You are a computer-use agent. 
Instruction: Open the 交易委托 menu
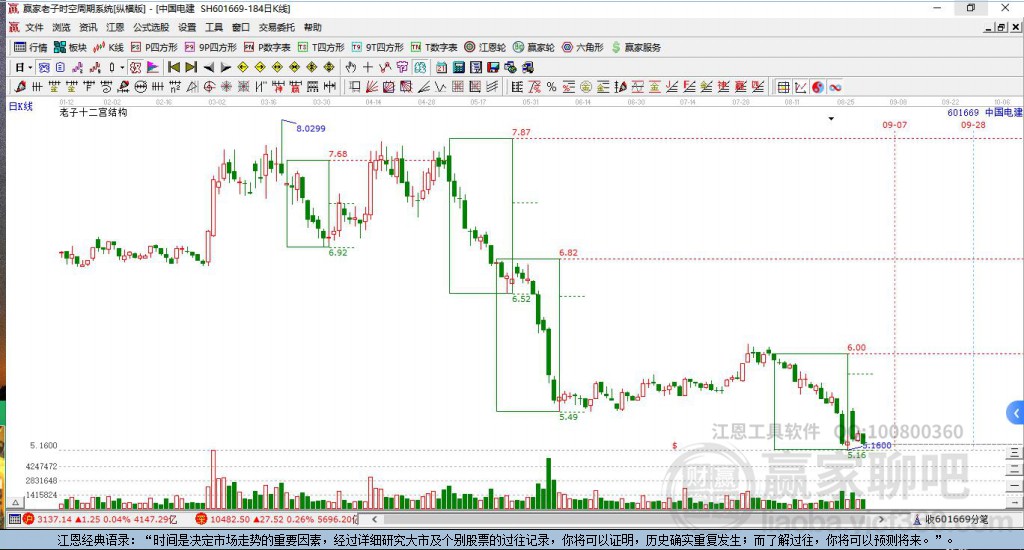tap(277, 27)
